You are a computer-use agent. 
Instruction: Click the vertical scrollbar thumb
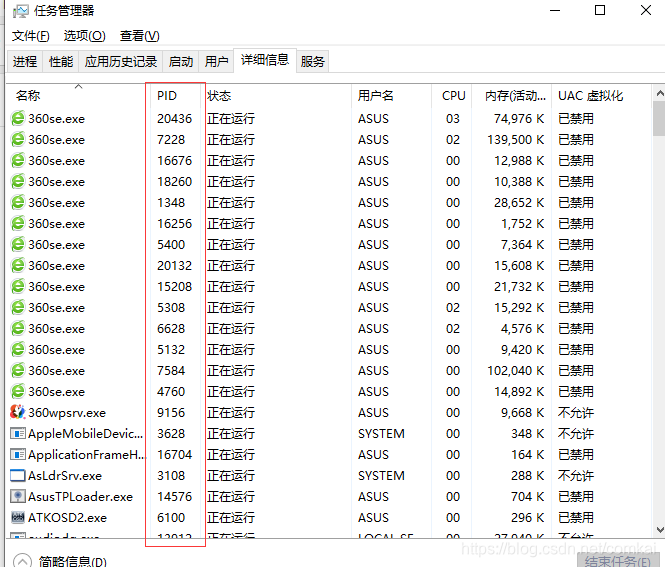tap(659, 118)
